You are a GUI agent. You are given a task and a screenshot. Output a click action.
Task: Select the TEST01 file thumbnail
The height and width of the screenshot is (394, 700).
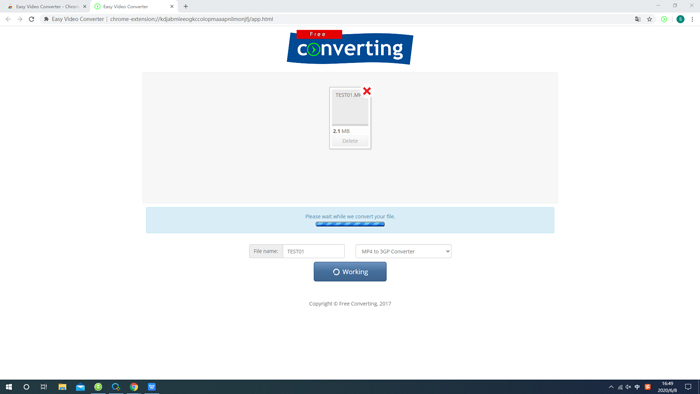point(350,108)
